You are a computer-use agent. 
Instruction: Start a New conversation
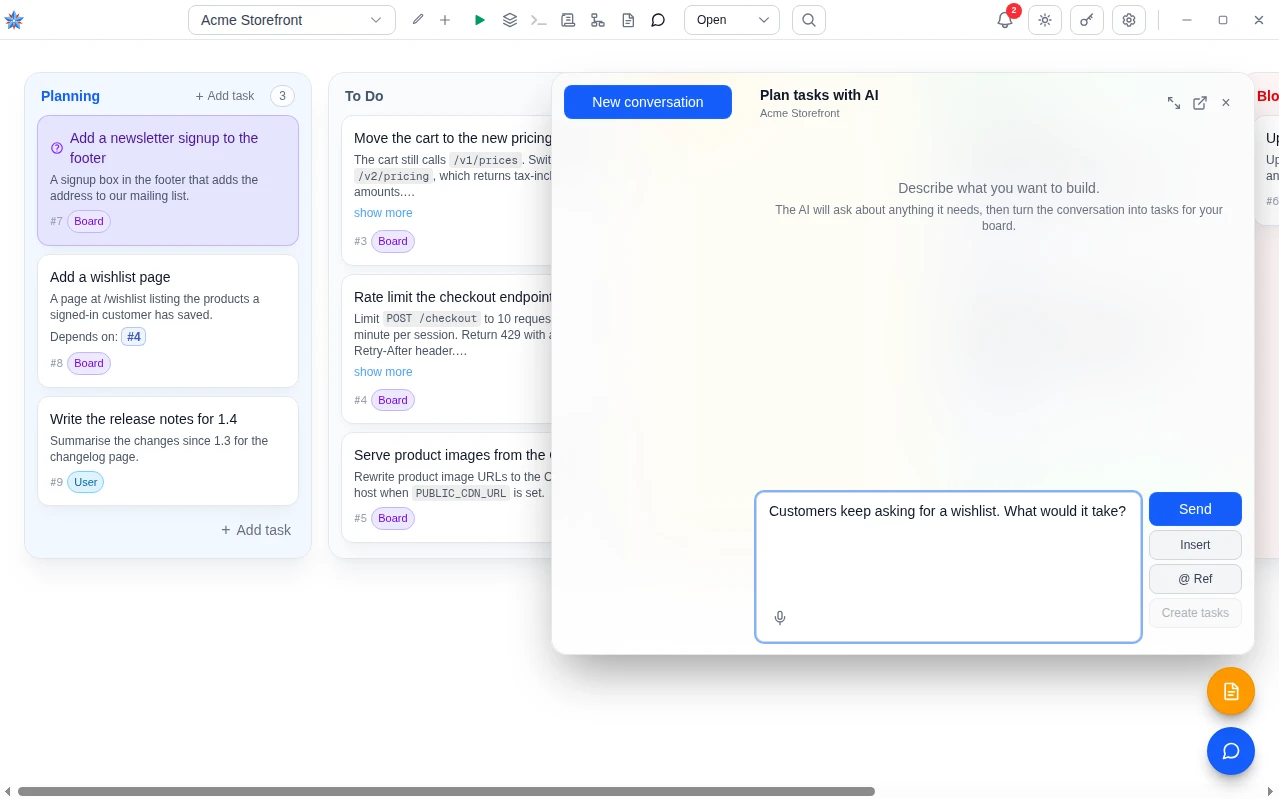(648, 102)
